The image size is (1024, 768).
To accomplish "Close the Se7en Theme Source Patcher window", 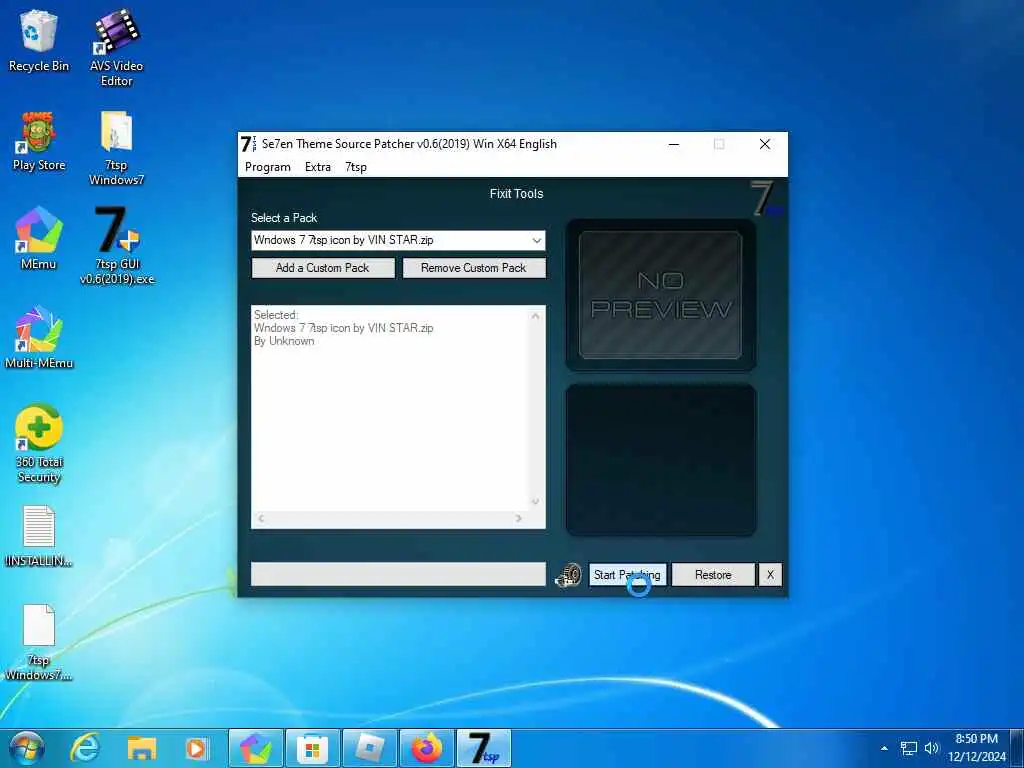I will click(x=765, y=144).
